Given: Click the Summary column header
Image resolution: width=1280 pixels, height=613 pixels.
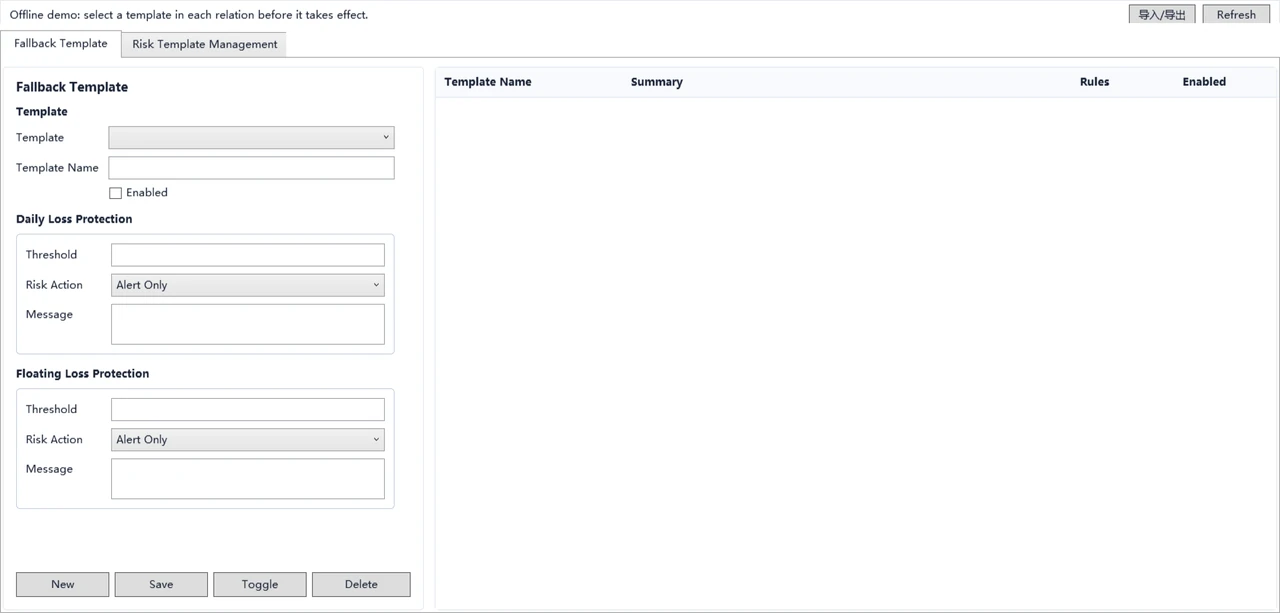Looking at the screenshot, I should click(657, 82).
